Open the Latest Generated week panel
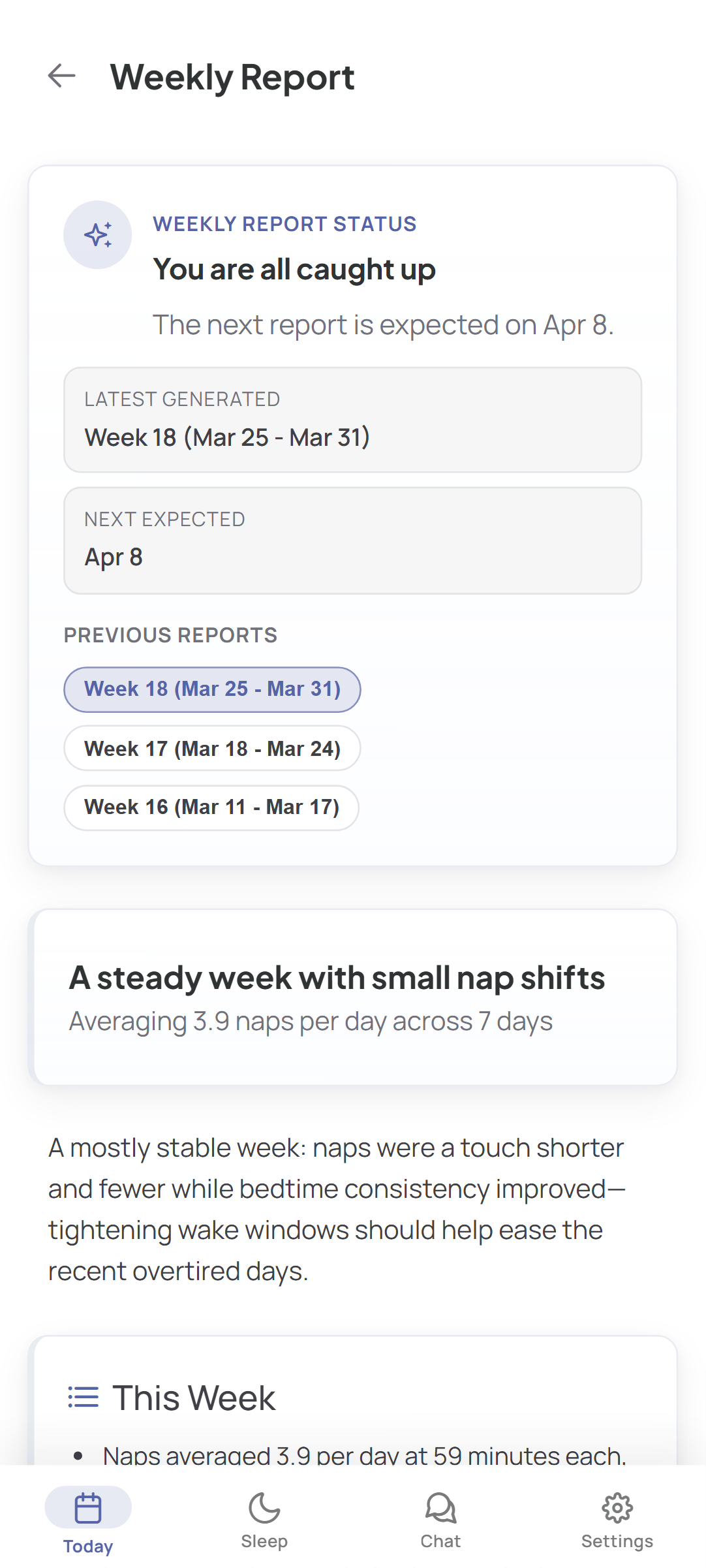Viewport: 706px width, 1568px height. (353, 420)
